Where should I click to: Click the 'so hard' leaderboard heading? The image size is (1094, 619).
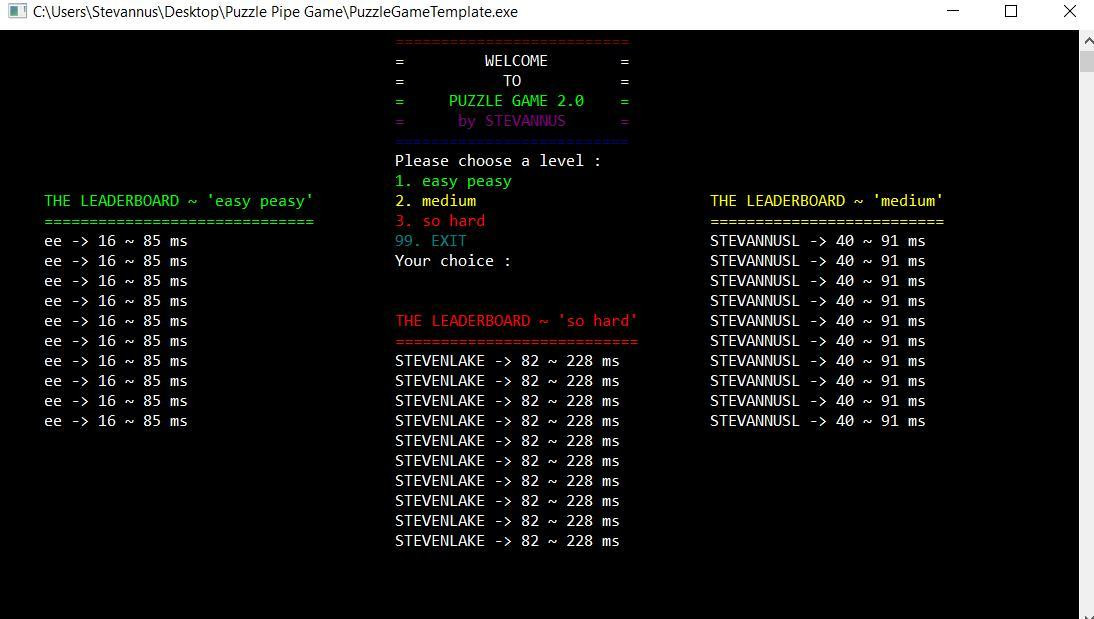pos(516,321)
